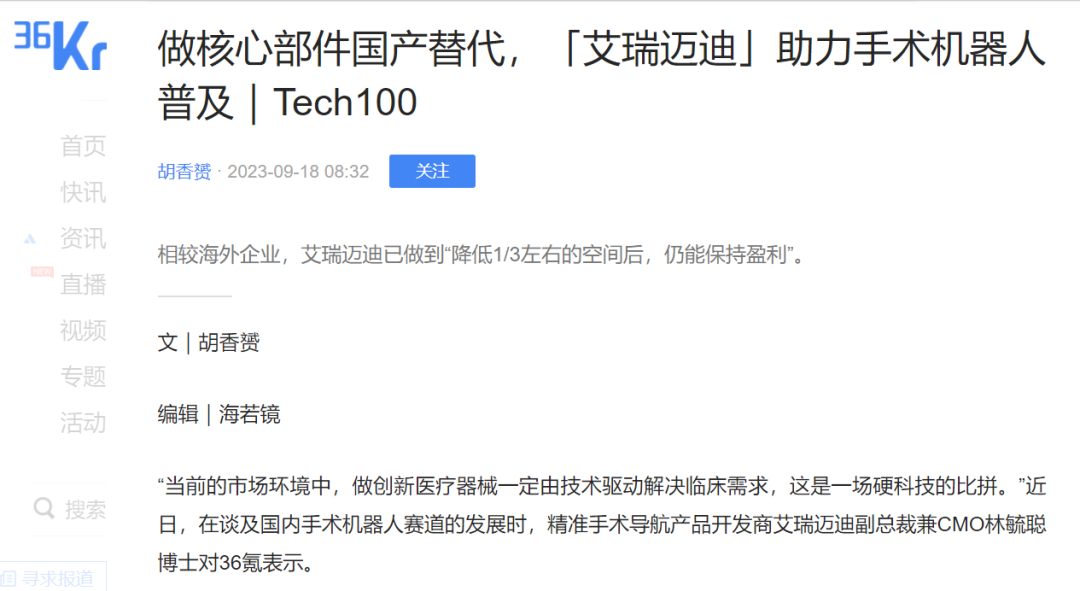Click the editor line 编辑｜海若镜

(219, 414)
